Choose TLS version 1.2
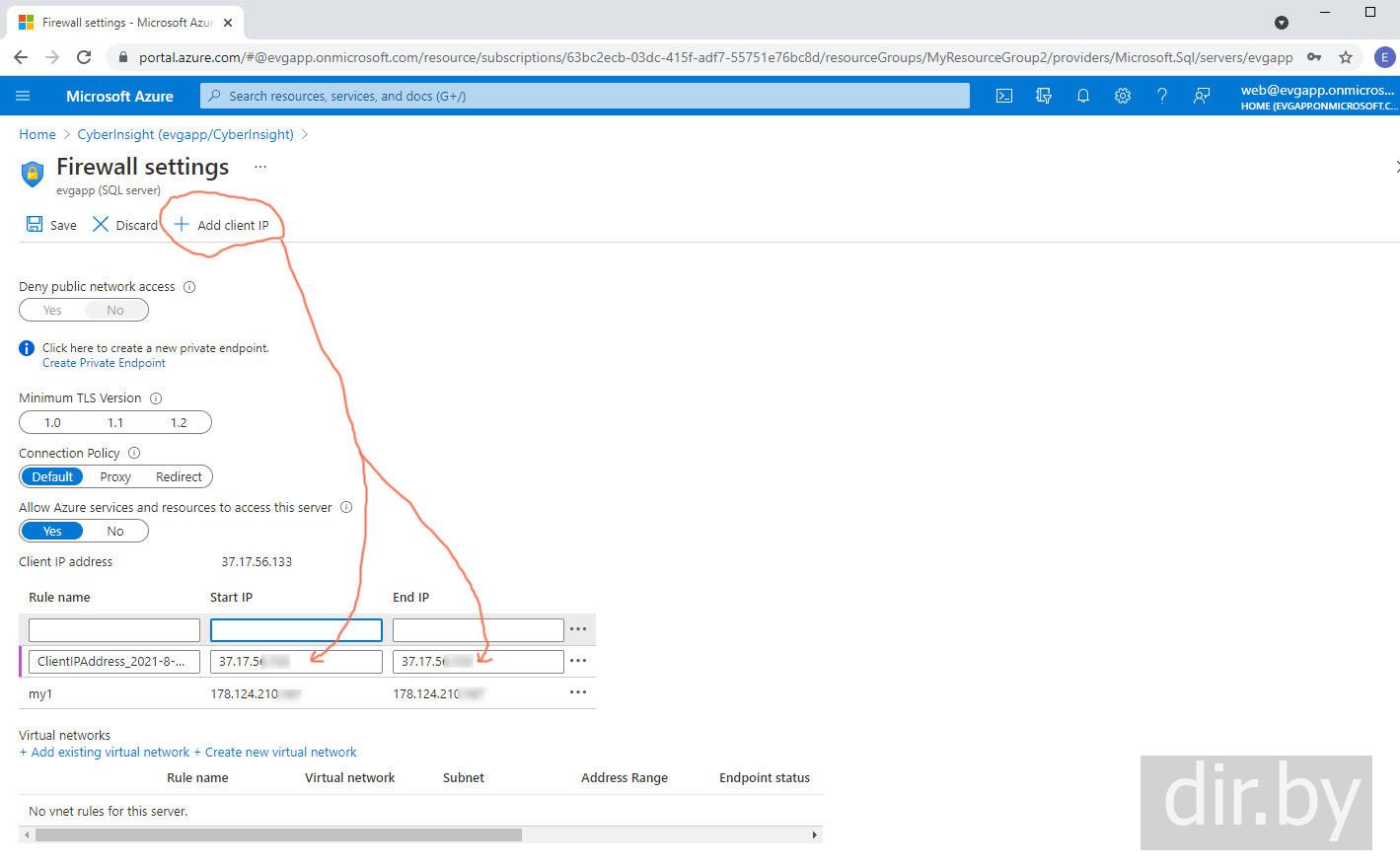1400x867 pixels. tap(179, 422)
